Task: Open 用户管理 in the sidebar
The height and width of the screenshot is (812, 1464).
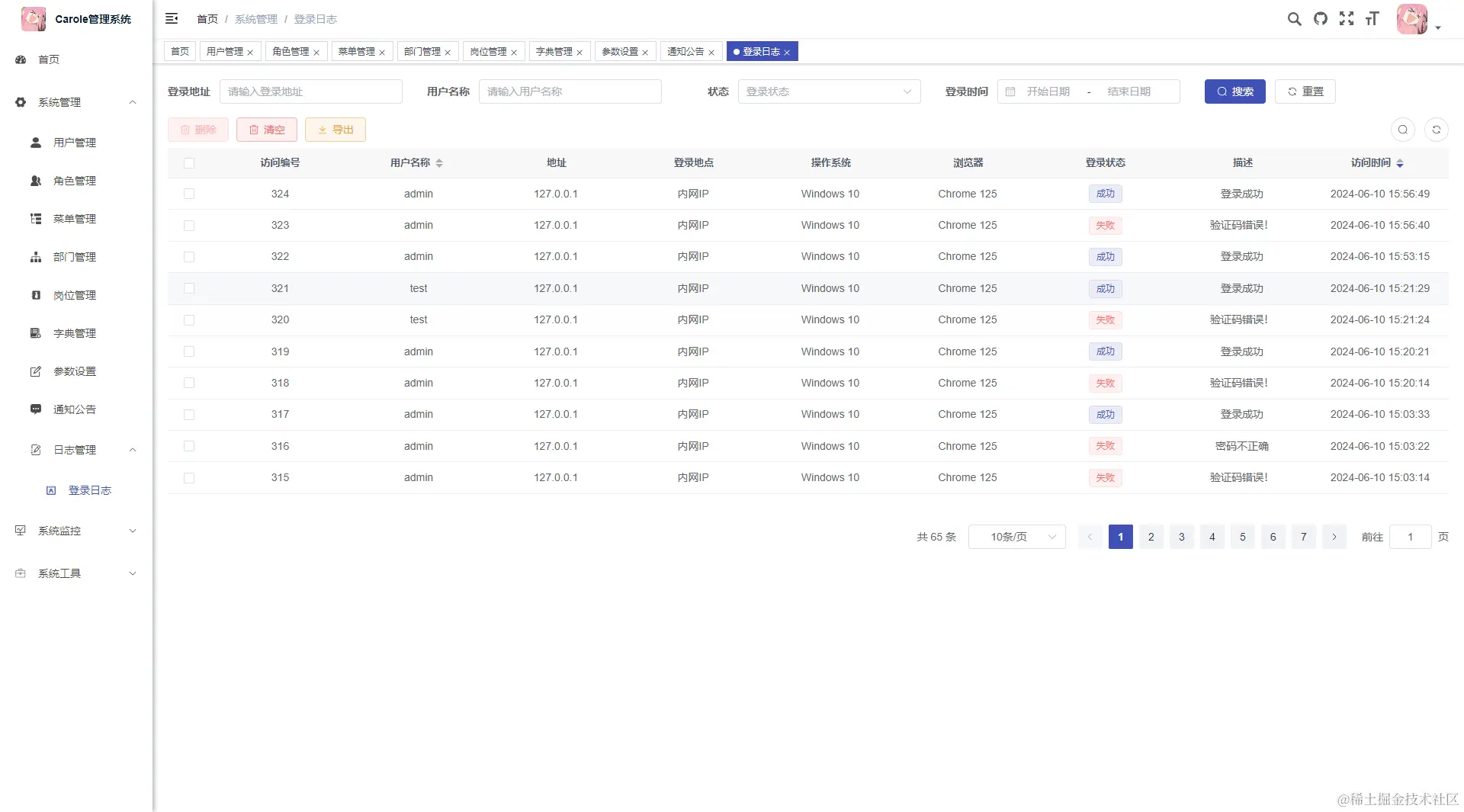Action: [76, 143]
